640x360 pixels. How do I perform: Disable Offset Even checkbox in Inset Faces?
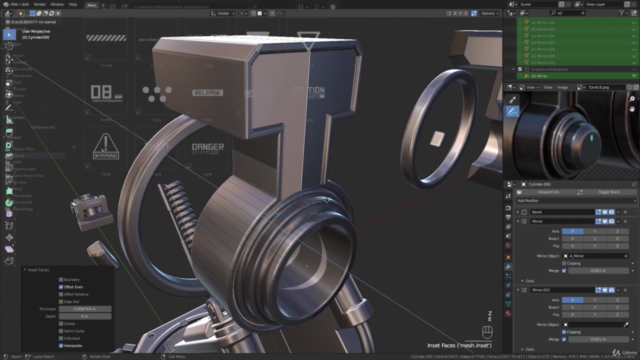point(61,287)
